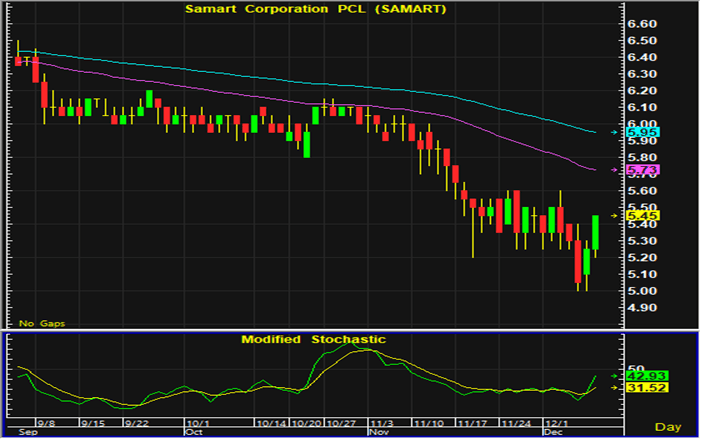This screenshot has width=701, height=439.
Task: Open the Day timeframe label
Action: [678, 428]
